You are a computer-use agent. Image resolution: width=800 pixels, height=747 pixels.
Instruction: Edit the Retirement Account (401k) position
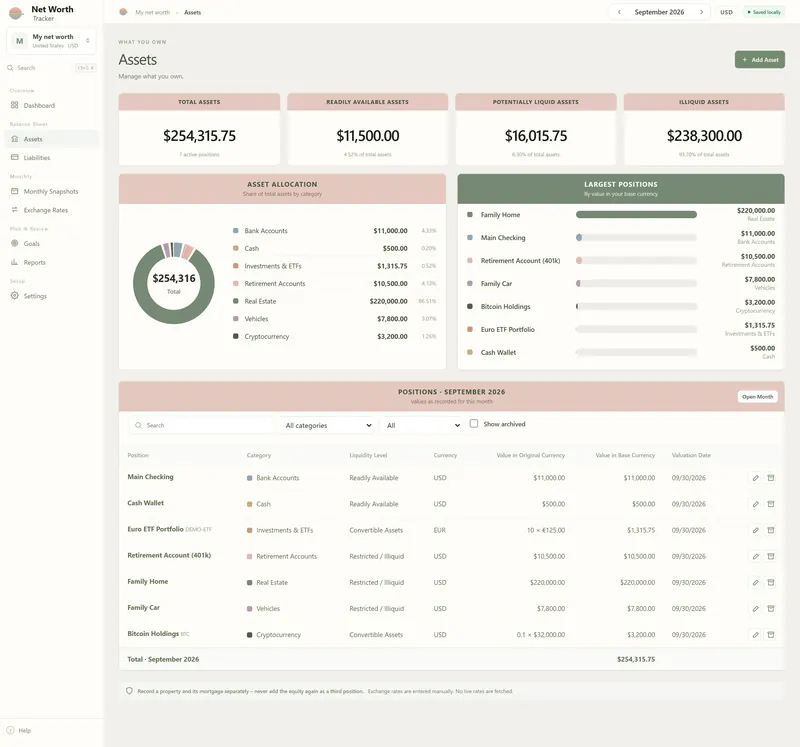point(756,556)
